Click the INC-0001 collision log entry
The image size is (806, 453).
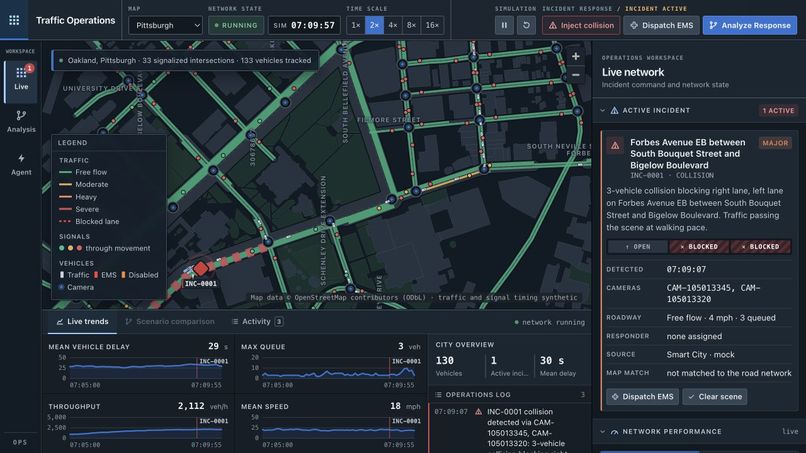tap(509, 428)
